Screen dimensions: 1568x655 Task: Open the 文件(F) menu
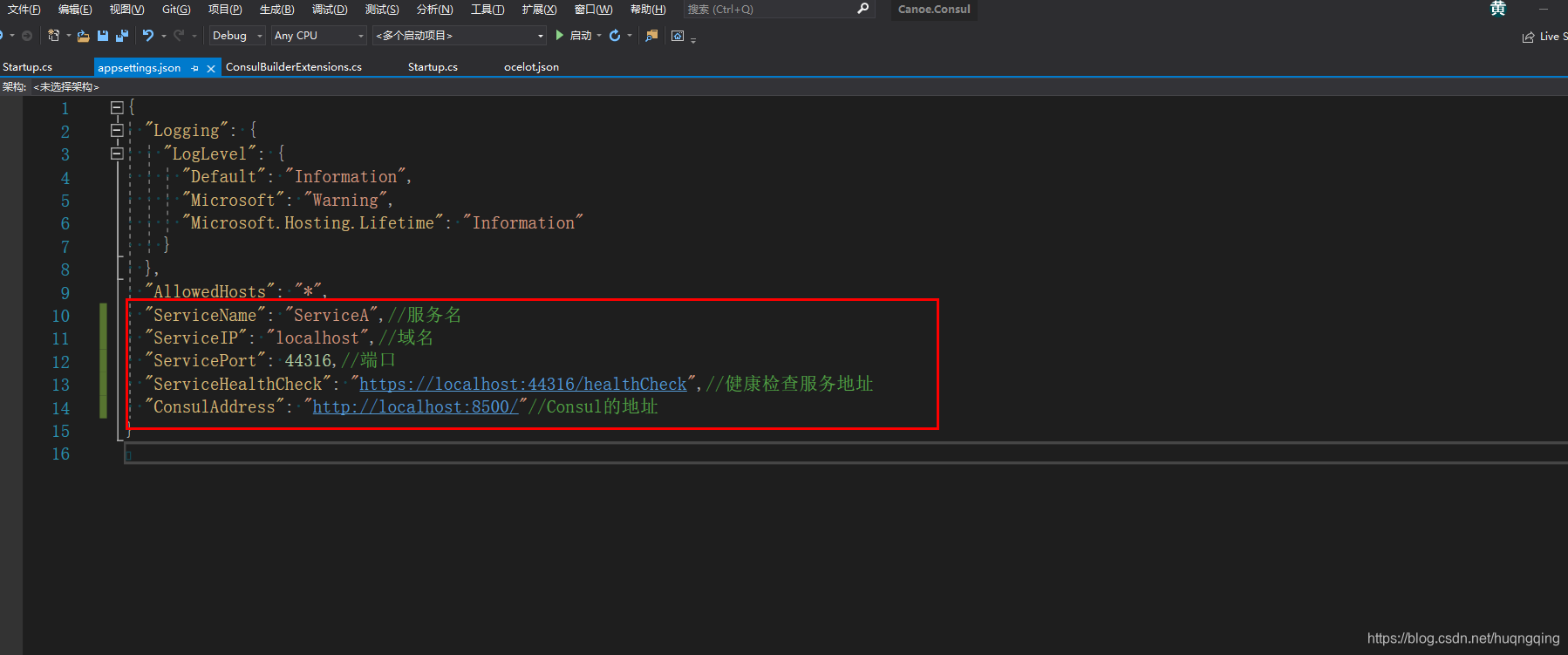(24, 9)
